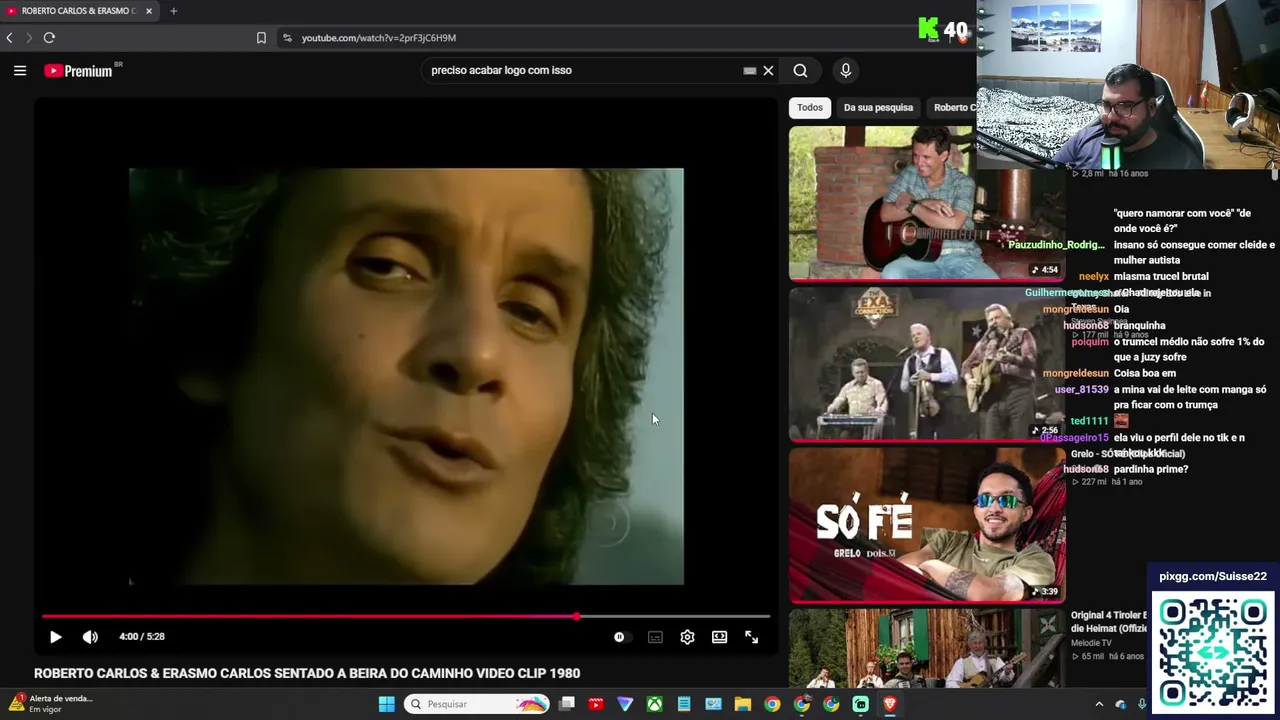Screen dimensions: 1280x720
Task: Clear the YouTube search query
Action: (768, 70)
